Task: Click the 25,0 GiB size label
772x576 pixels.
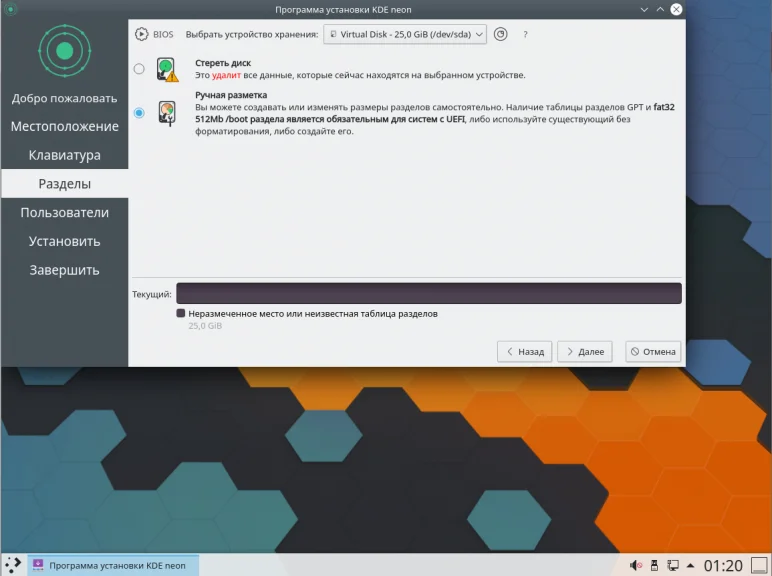Action: tap(205, 325)
